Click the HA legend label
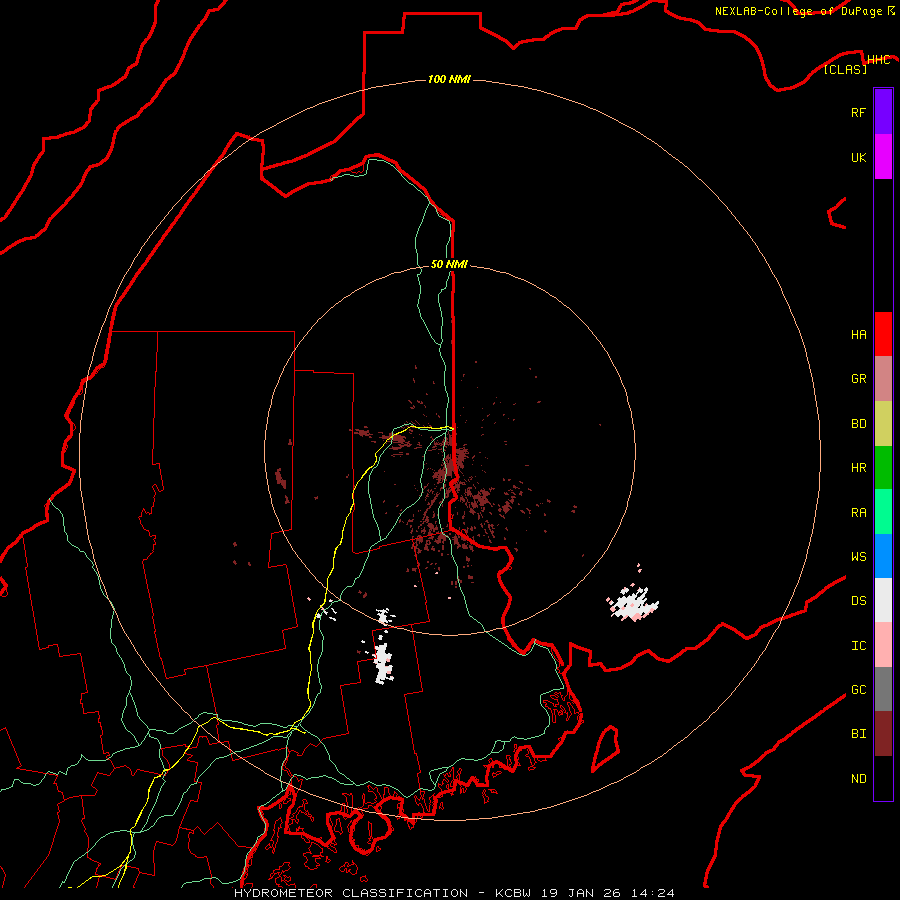The height and width of the screenshot is (900, 900). (x=858, y=334)
